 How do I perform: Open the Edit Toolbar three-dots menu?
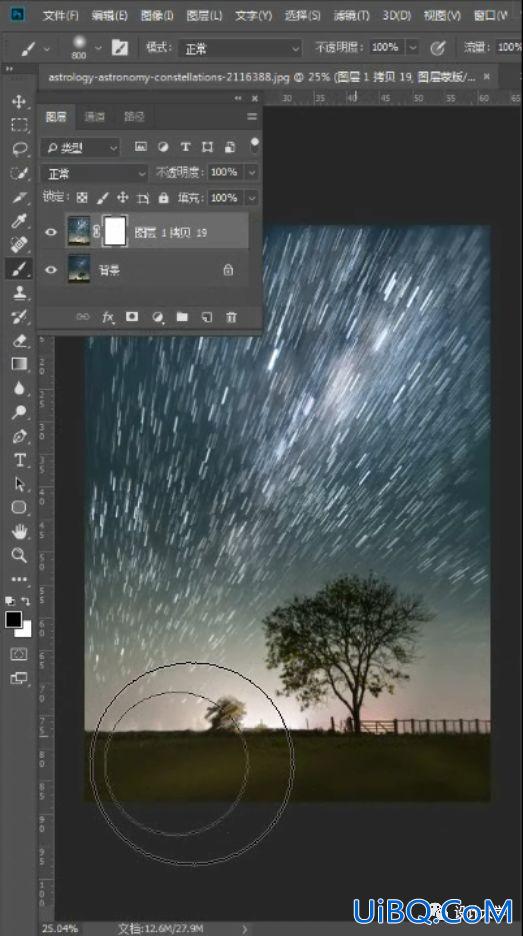[19, 579]
